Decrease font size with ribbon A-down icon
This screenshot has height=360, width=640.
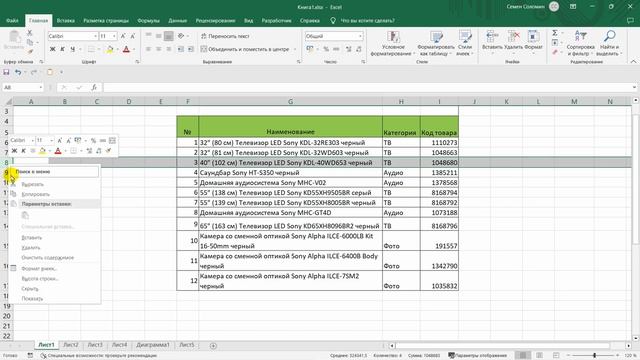tap(133, 36)
